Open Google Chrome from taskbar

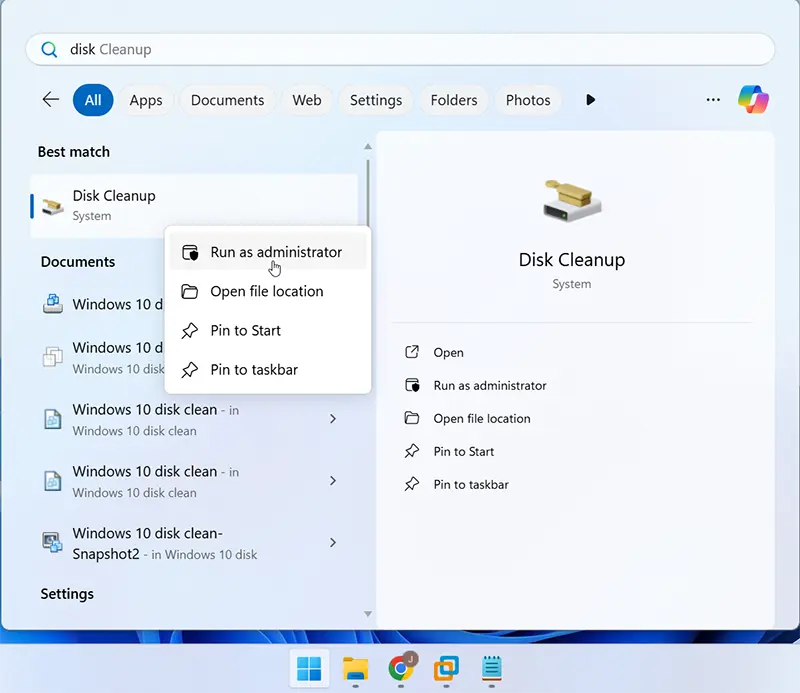click(x=402, y=668)
